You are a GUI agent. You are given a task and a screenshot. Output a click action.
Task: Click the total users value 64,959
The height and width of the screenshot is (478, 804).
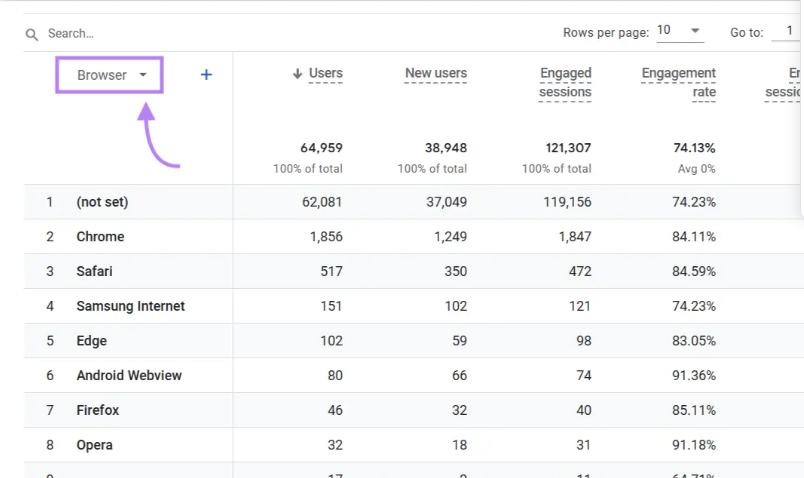[321, 148]
